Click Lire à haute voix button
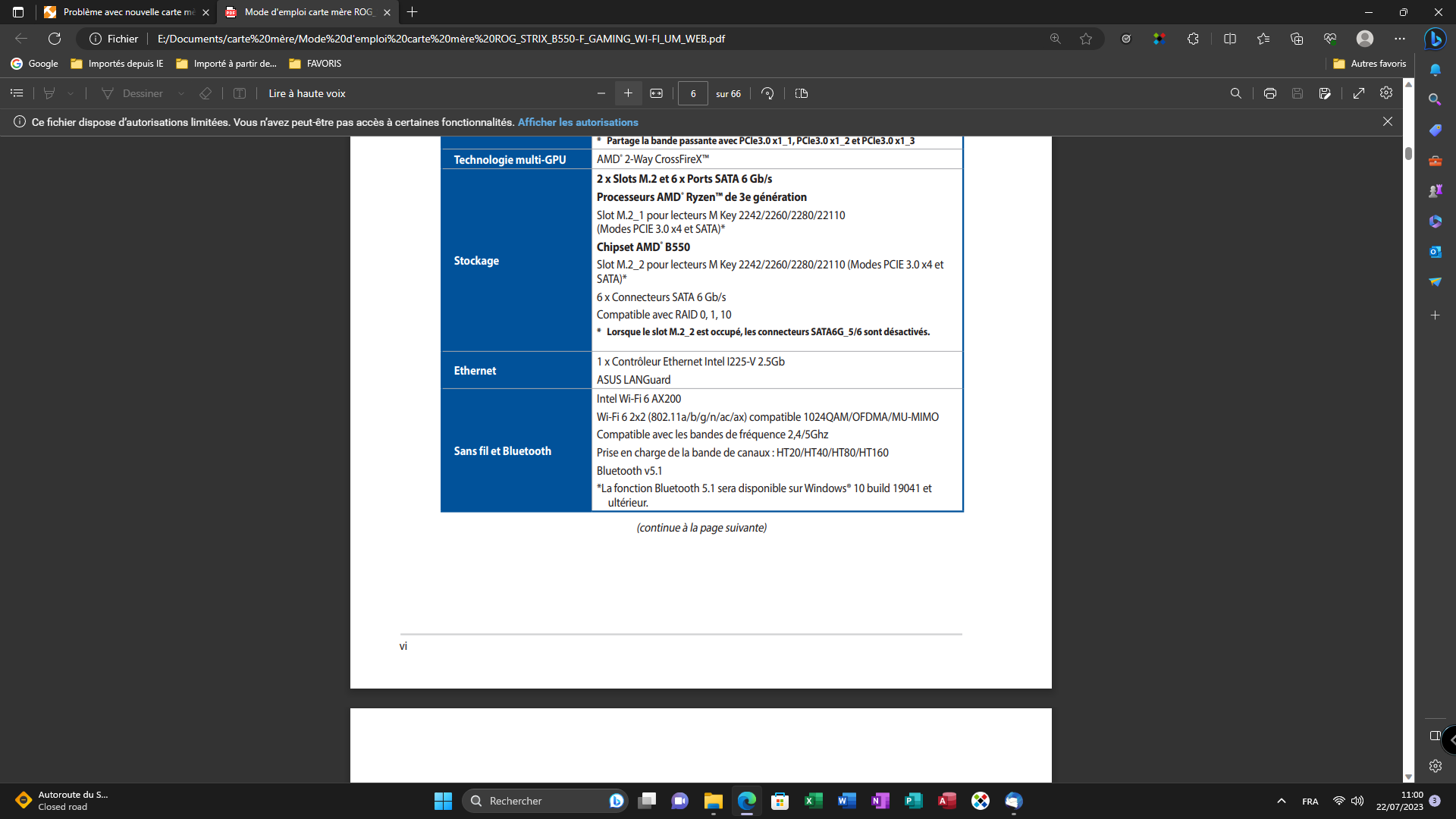Viewport: 1456px width, 819px height. tap(306, 93)
